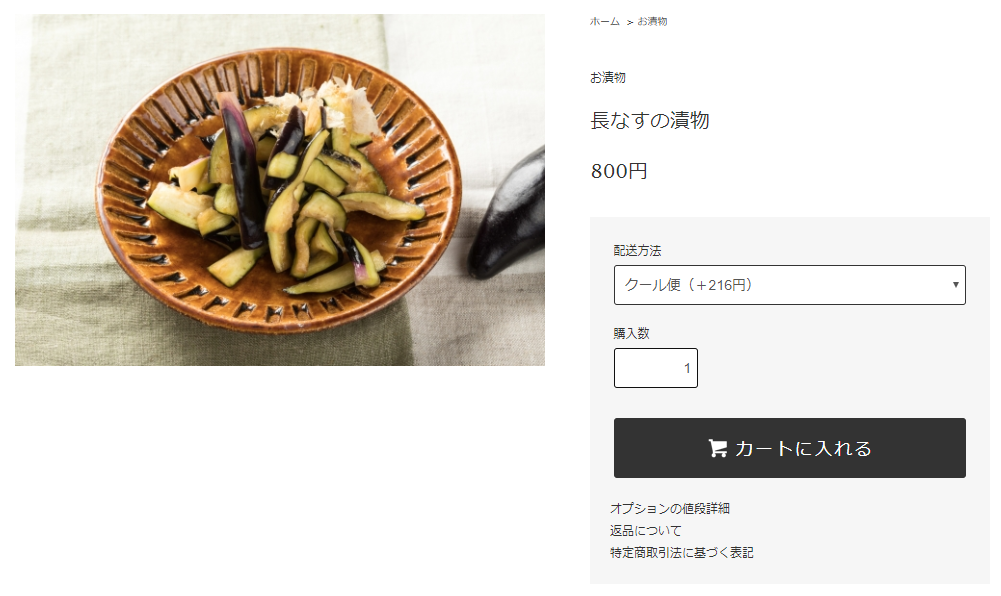This screenshot has height=596, width=1001.
Task: Open the 返品について link
Action: (x=645, y=531)
